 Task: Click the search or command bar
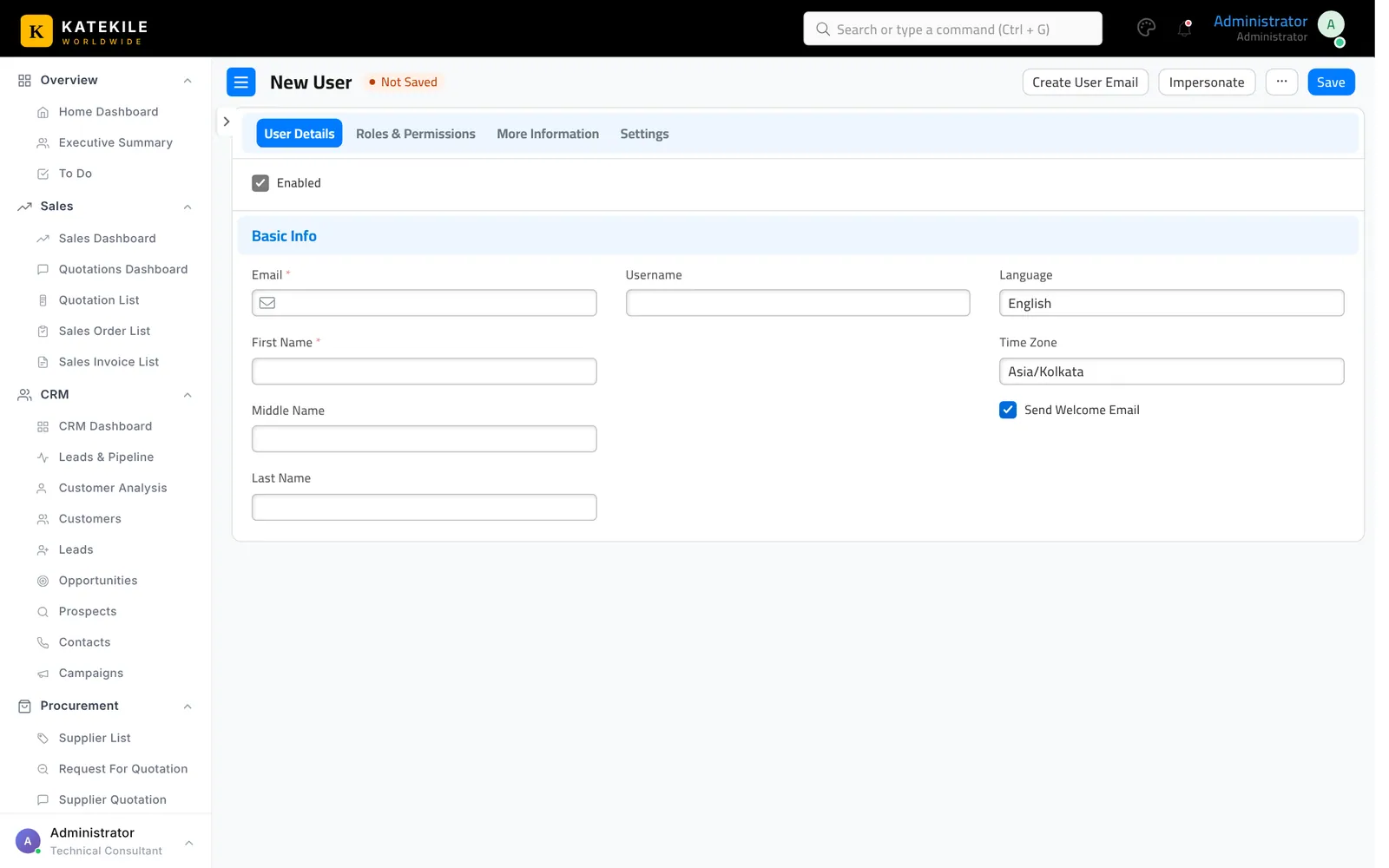952,29
